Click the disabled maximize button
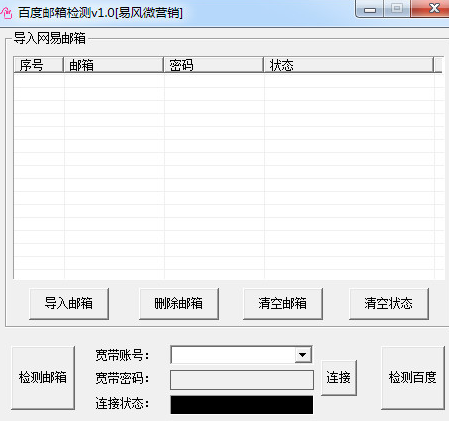Image resolution: width=449 pixels, height=421 pixels. click(397, 8)
